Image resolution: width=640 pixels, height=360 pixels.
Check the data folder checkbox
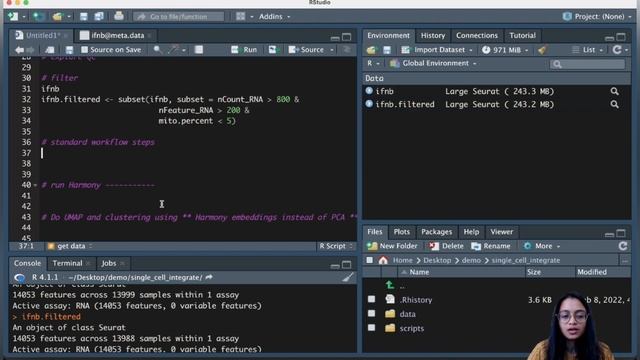tap(371, 313)
